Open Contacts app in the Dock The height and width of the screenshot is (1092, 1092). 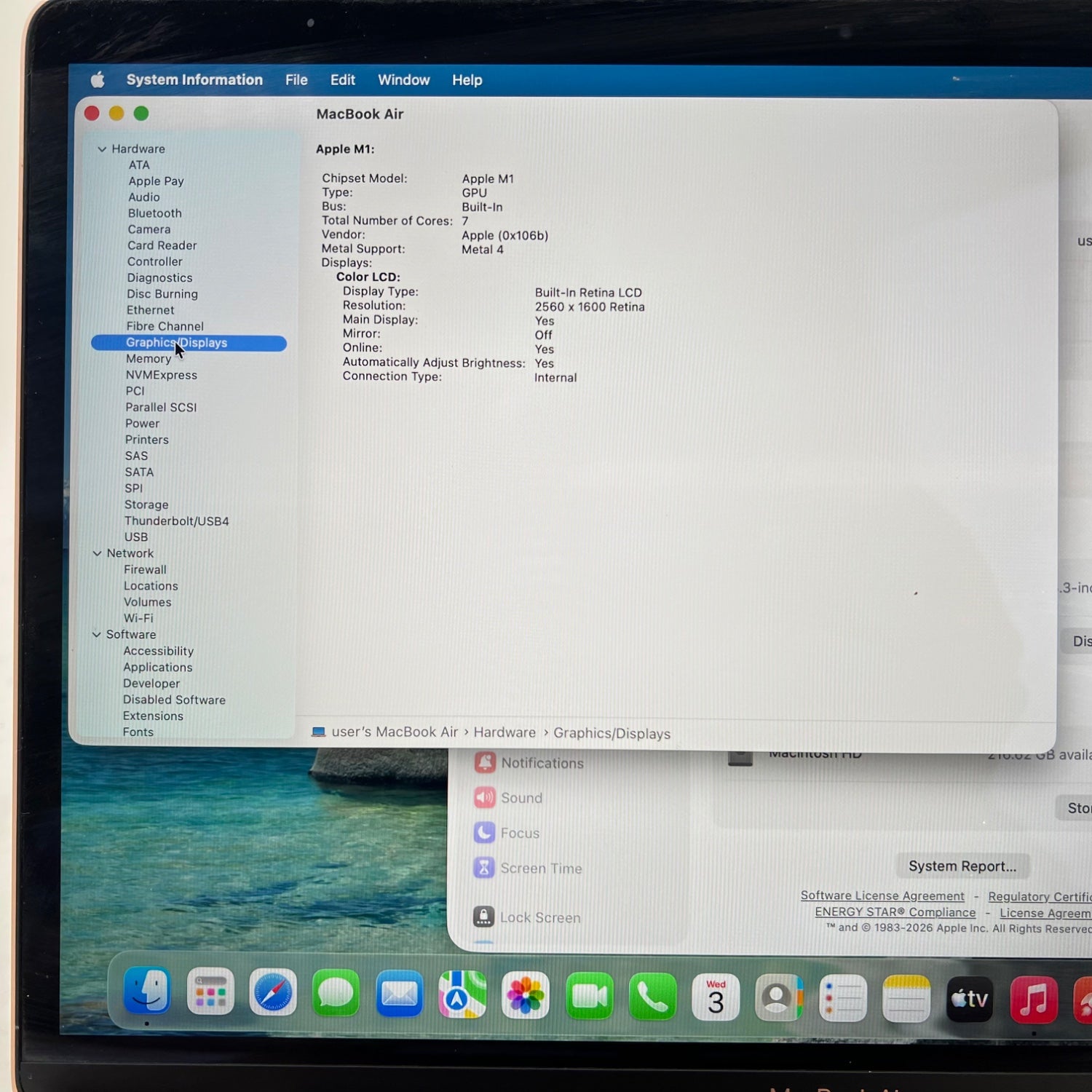[779, 998]
